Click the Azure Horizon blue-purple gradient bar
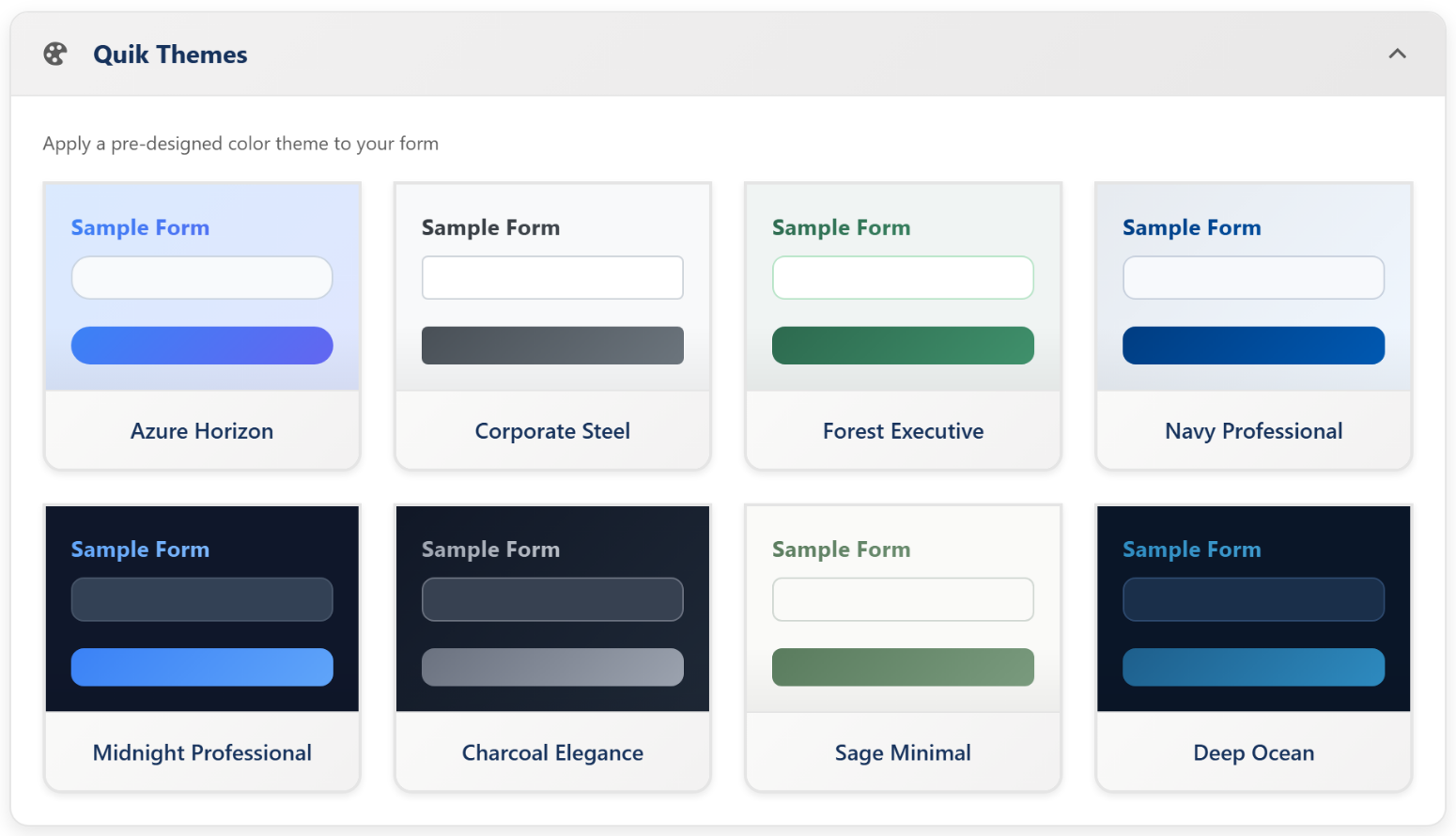1456x836 pixels. (202, 346)
